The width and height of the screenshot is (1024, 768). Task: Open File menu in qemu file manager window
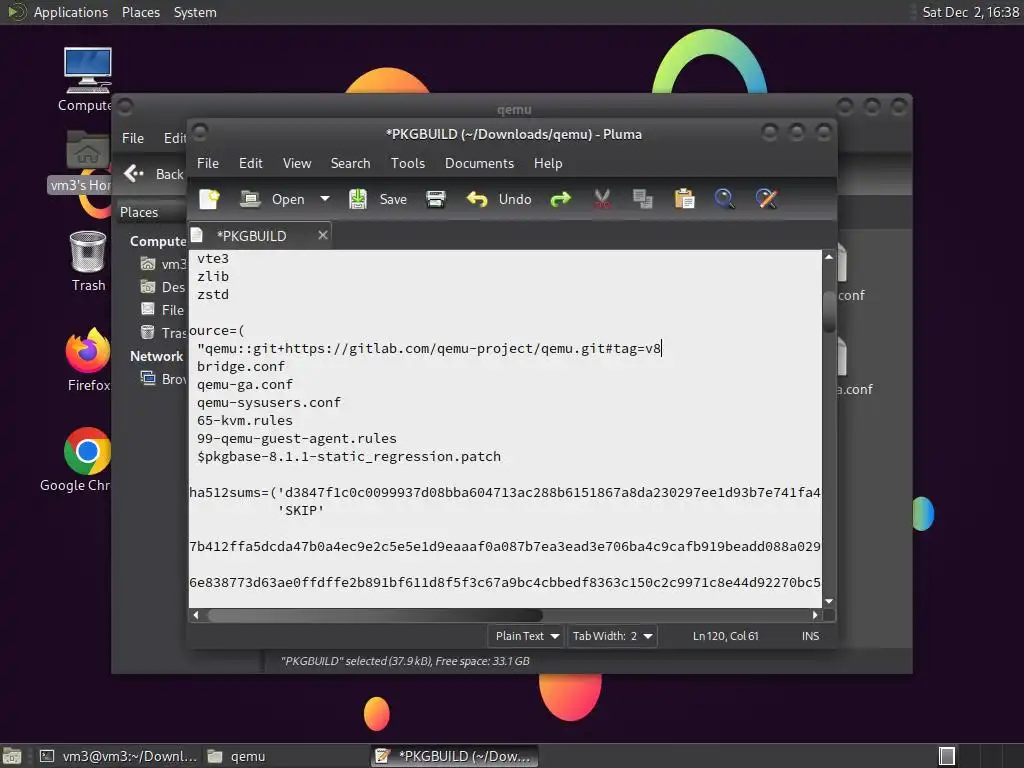(133, 138)
